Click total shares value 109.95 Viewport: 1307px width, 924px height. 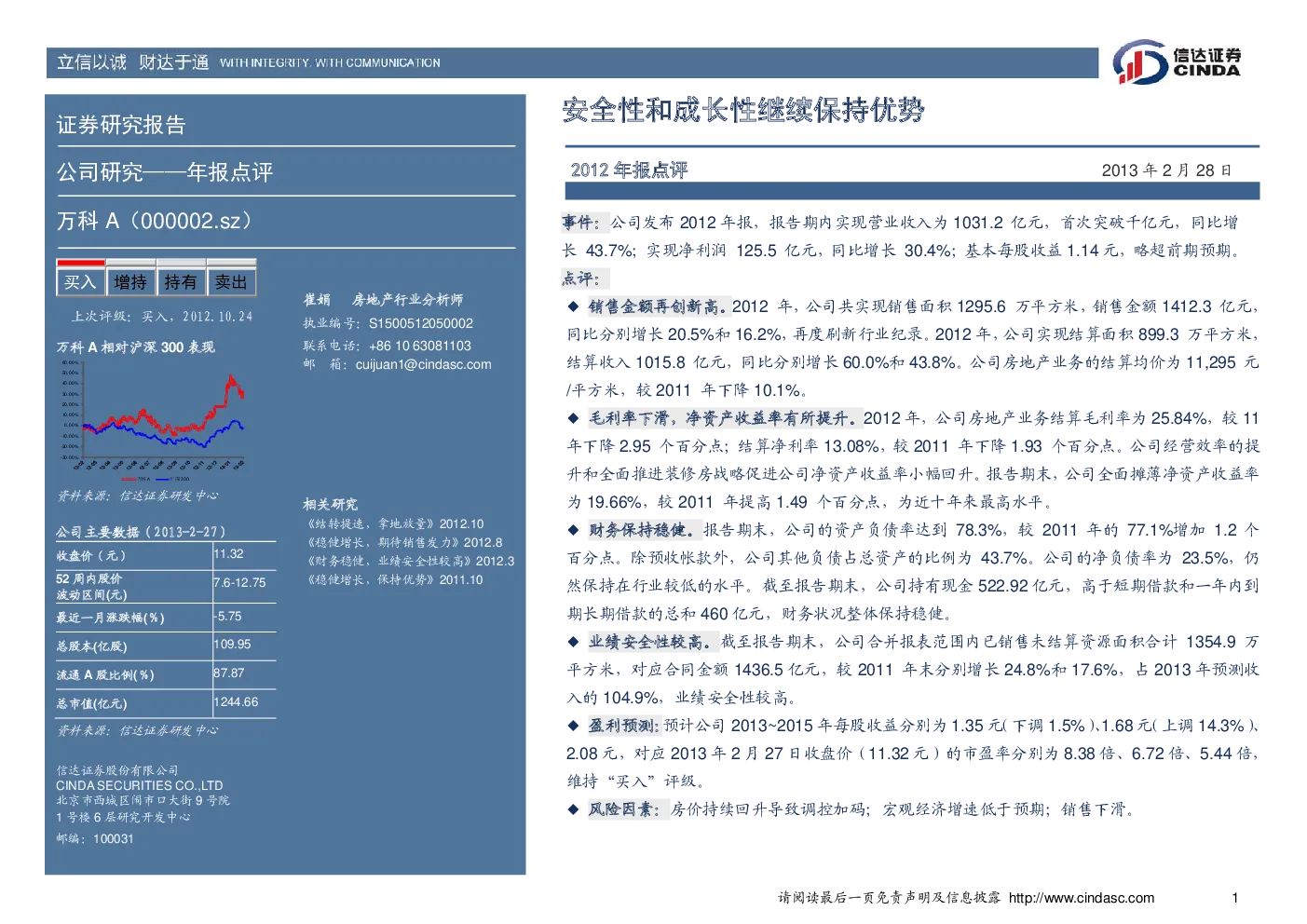click(232, 644)
